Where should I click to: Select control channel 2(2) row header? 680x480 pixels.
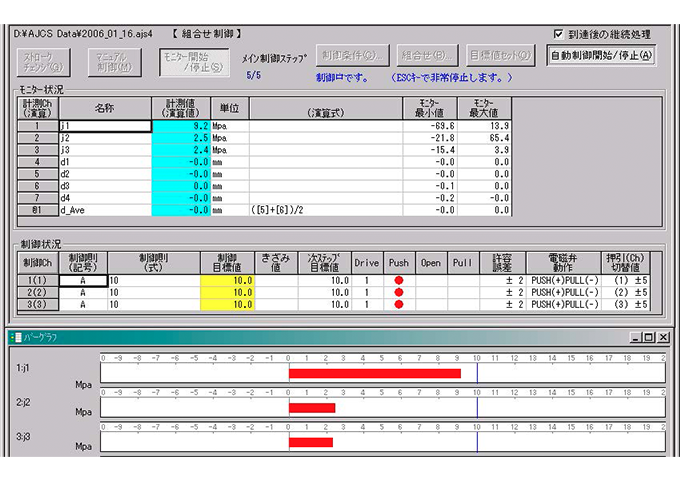(x=38, y=293)
